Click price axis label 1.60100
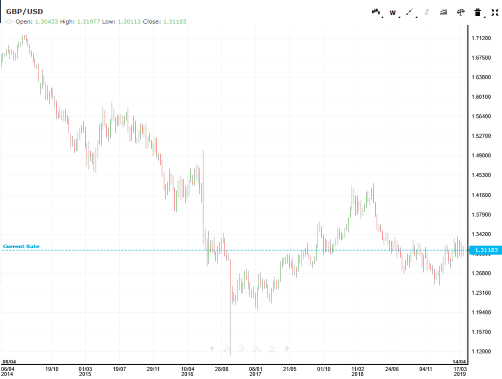The width and height of the screenshot is (502, 379). [481, 97]
